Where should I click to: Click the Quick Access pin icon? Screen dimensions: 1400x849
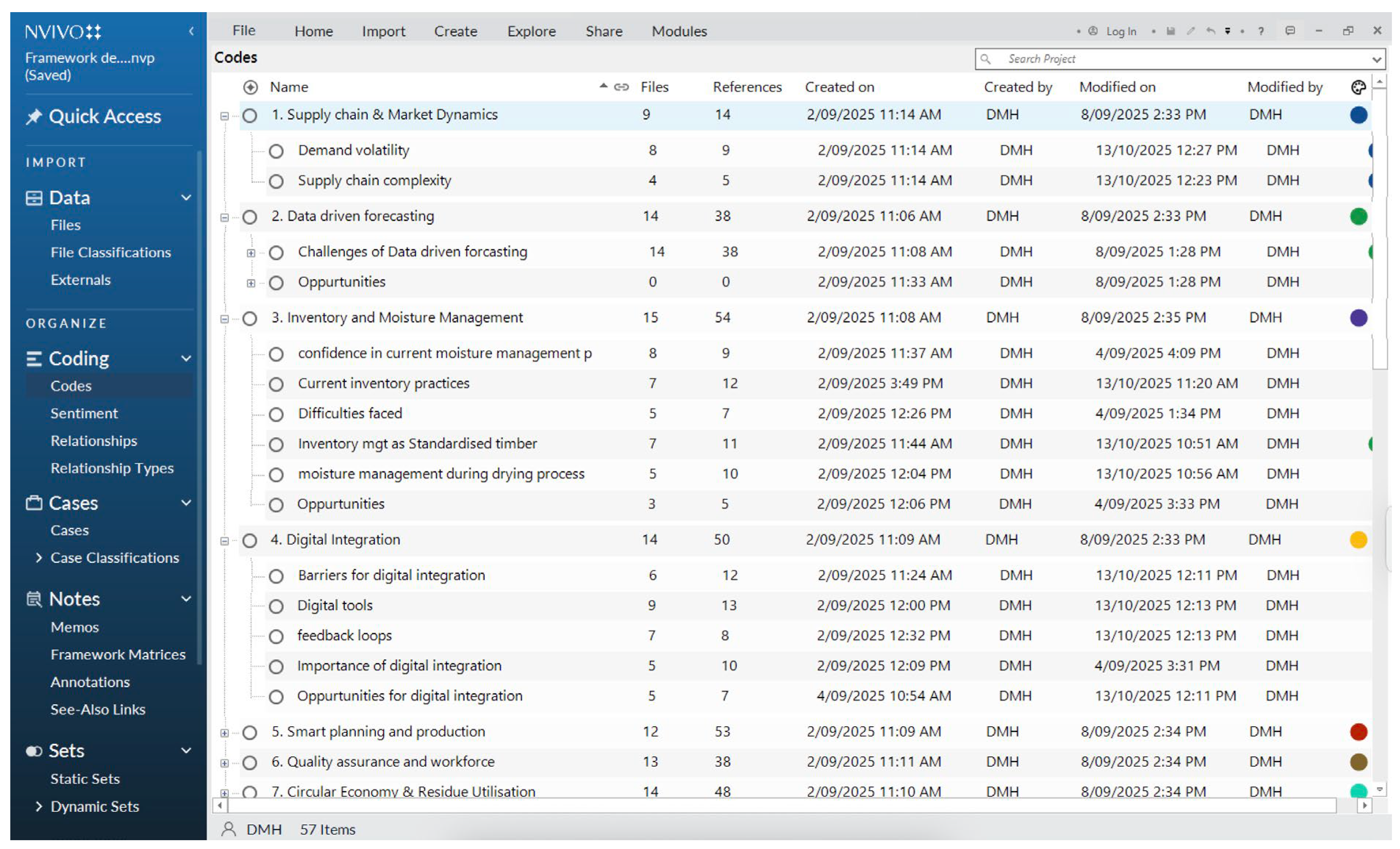[34, 117]
